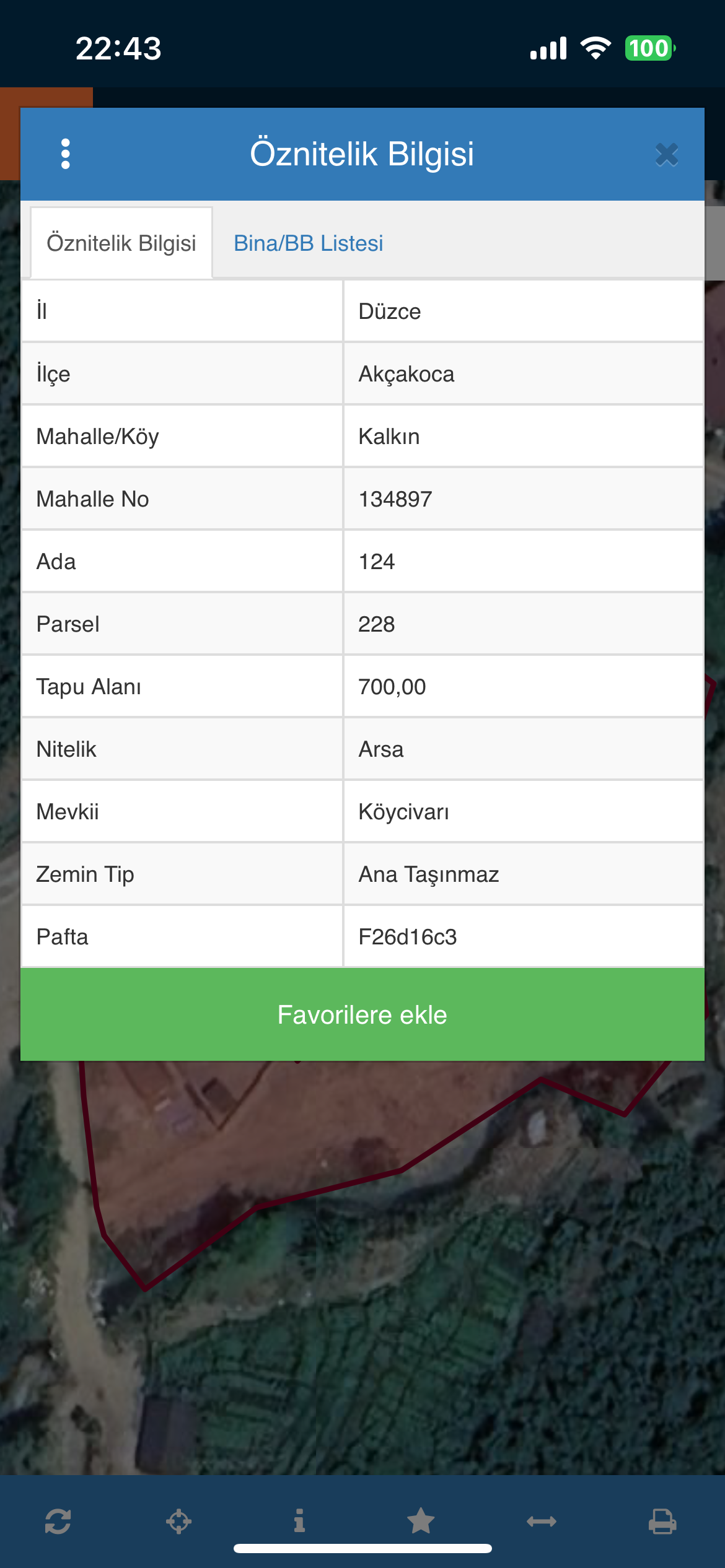The image size is (725, 1568).
Task: Tap the Akçakoca district value
Action: [523, 374]
